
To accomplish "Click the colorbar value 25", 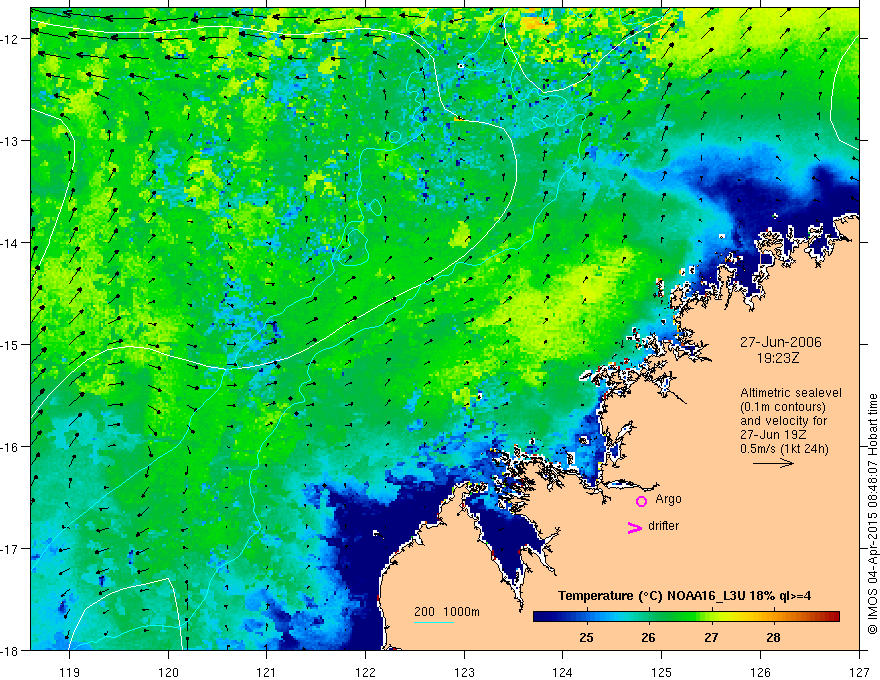I will pos(586,637).
